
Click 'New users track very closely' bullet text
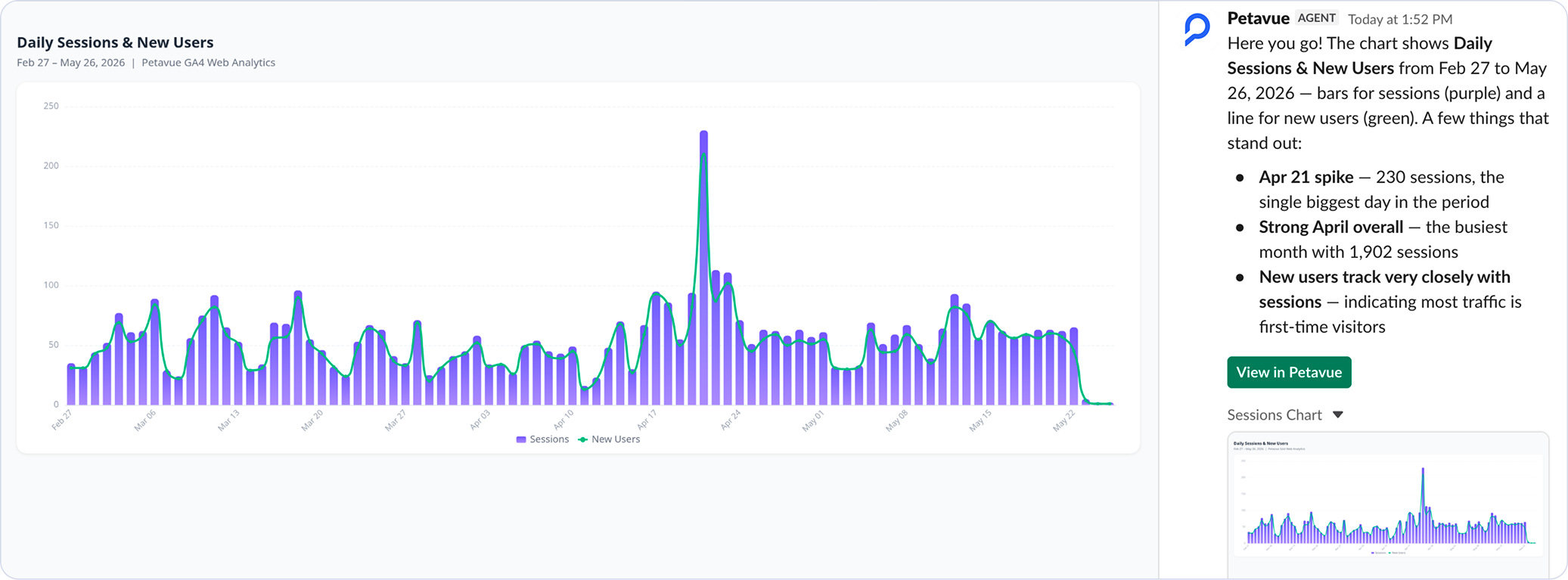pos(1384,289)
